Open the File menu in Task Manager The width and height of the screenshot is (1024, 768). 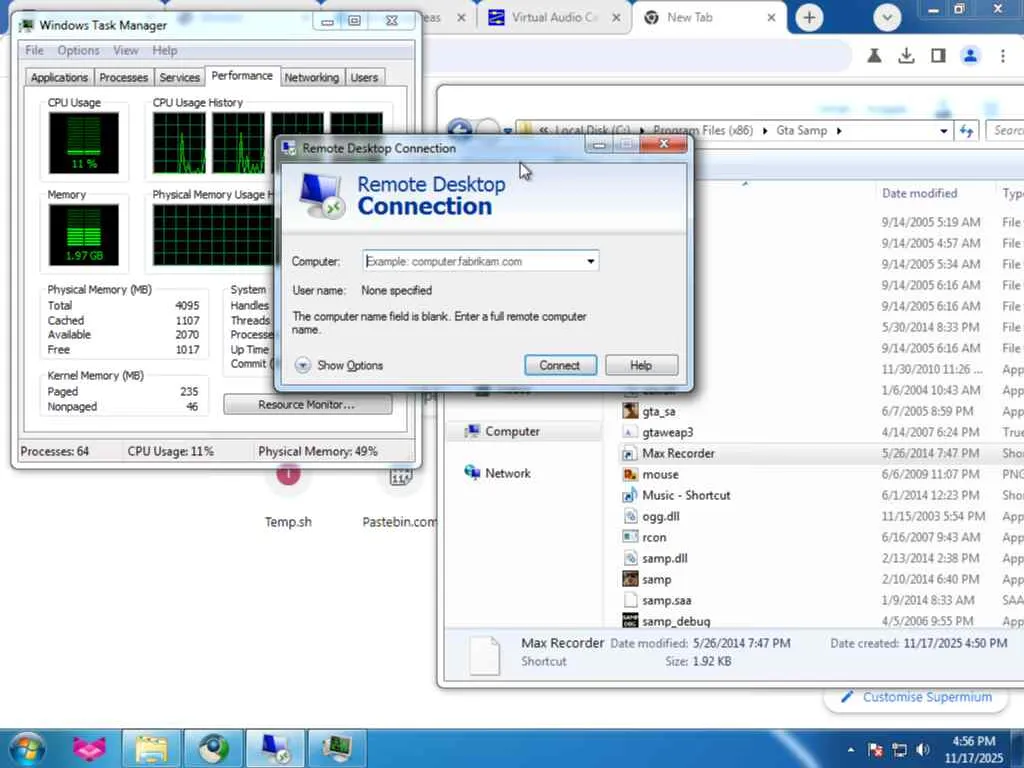pyautogui.click(x=34, y=50)
